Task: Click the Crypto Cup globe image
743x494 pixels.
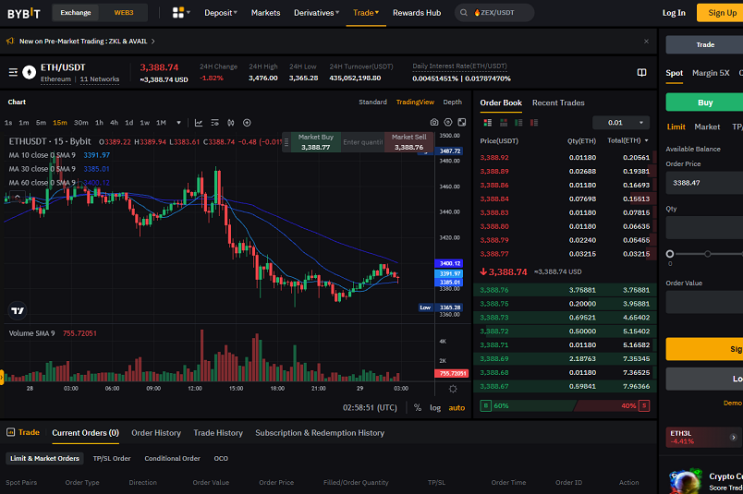Action: click(x=685, y=481)
